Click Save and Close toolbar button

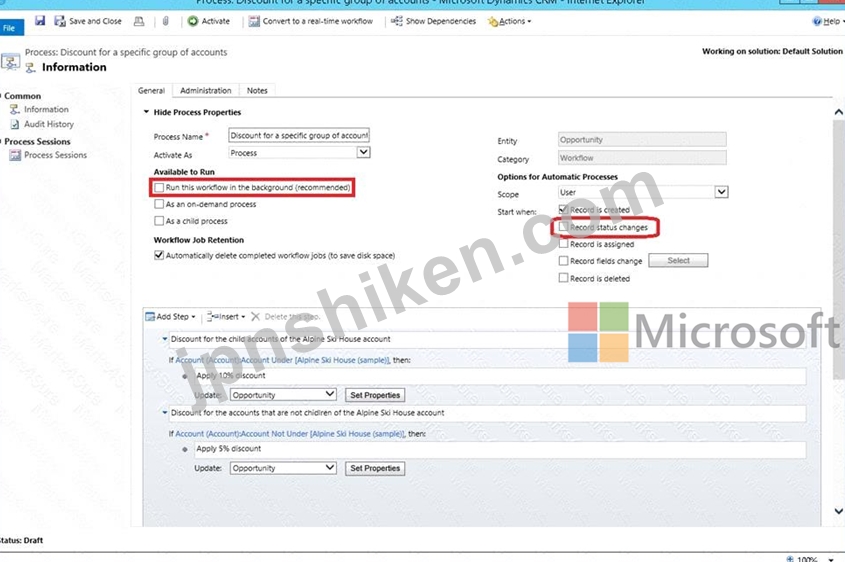coord(88,21)
